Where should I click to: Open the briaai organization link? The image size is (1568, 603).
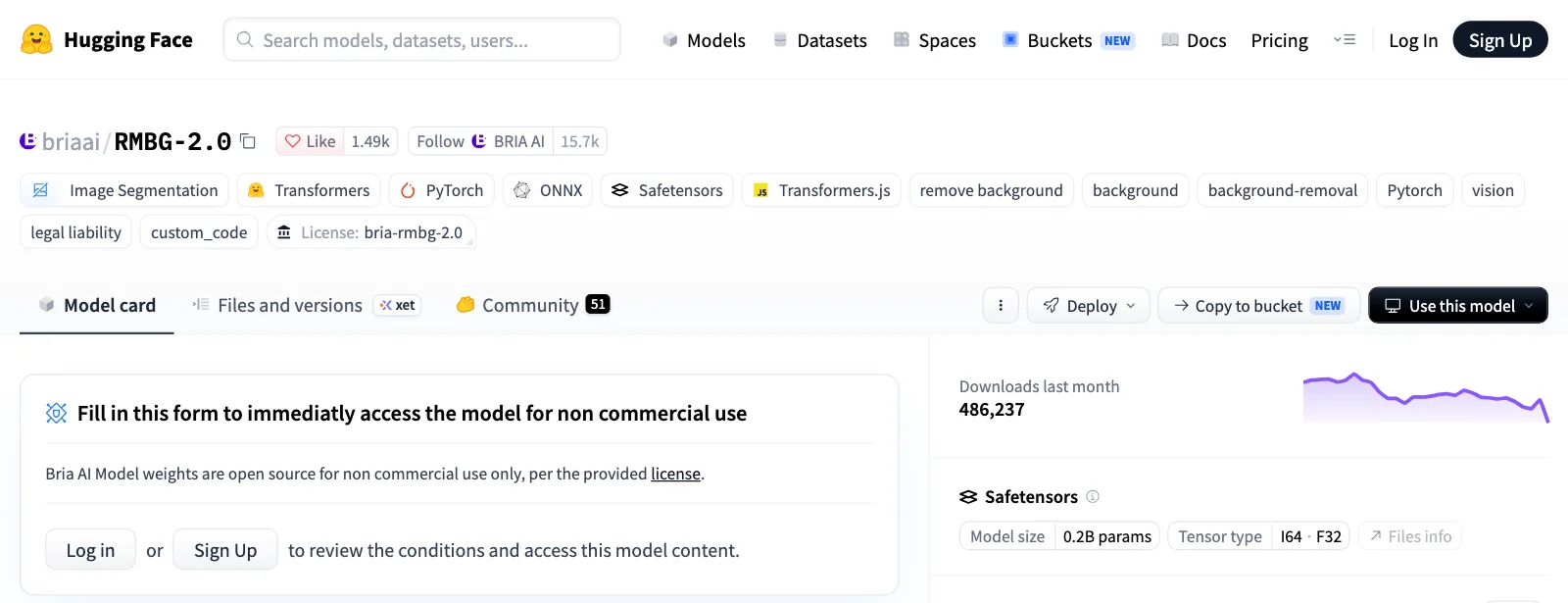click(x=71, y=141)
